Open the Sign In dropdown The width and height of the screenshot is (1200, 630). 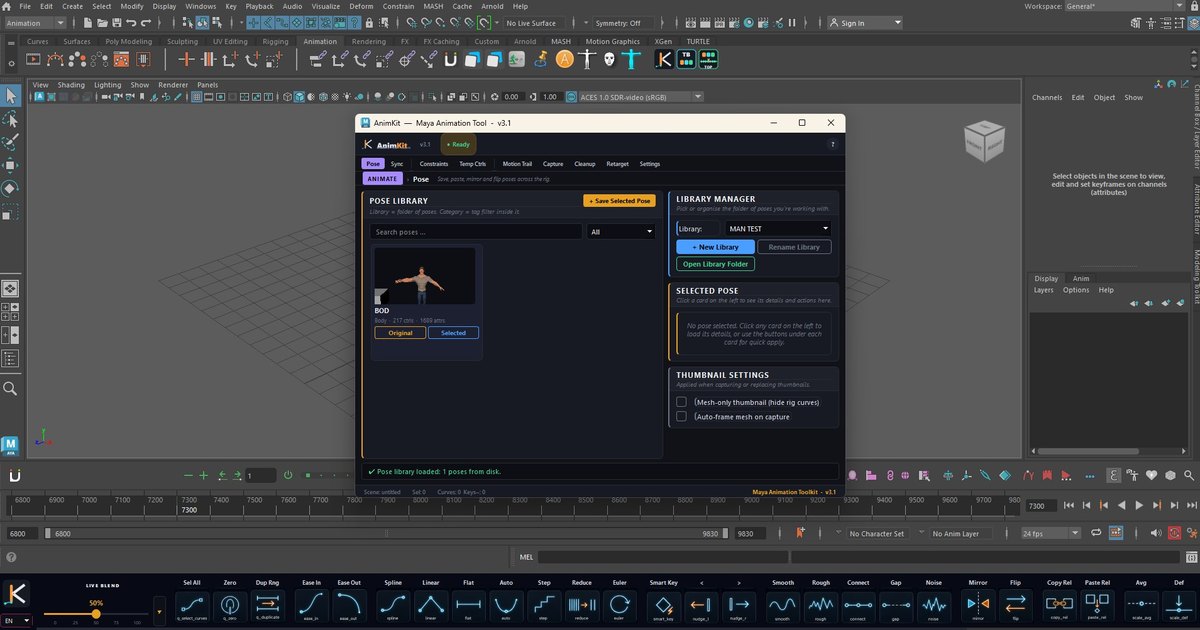point(865,22)
